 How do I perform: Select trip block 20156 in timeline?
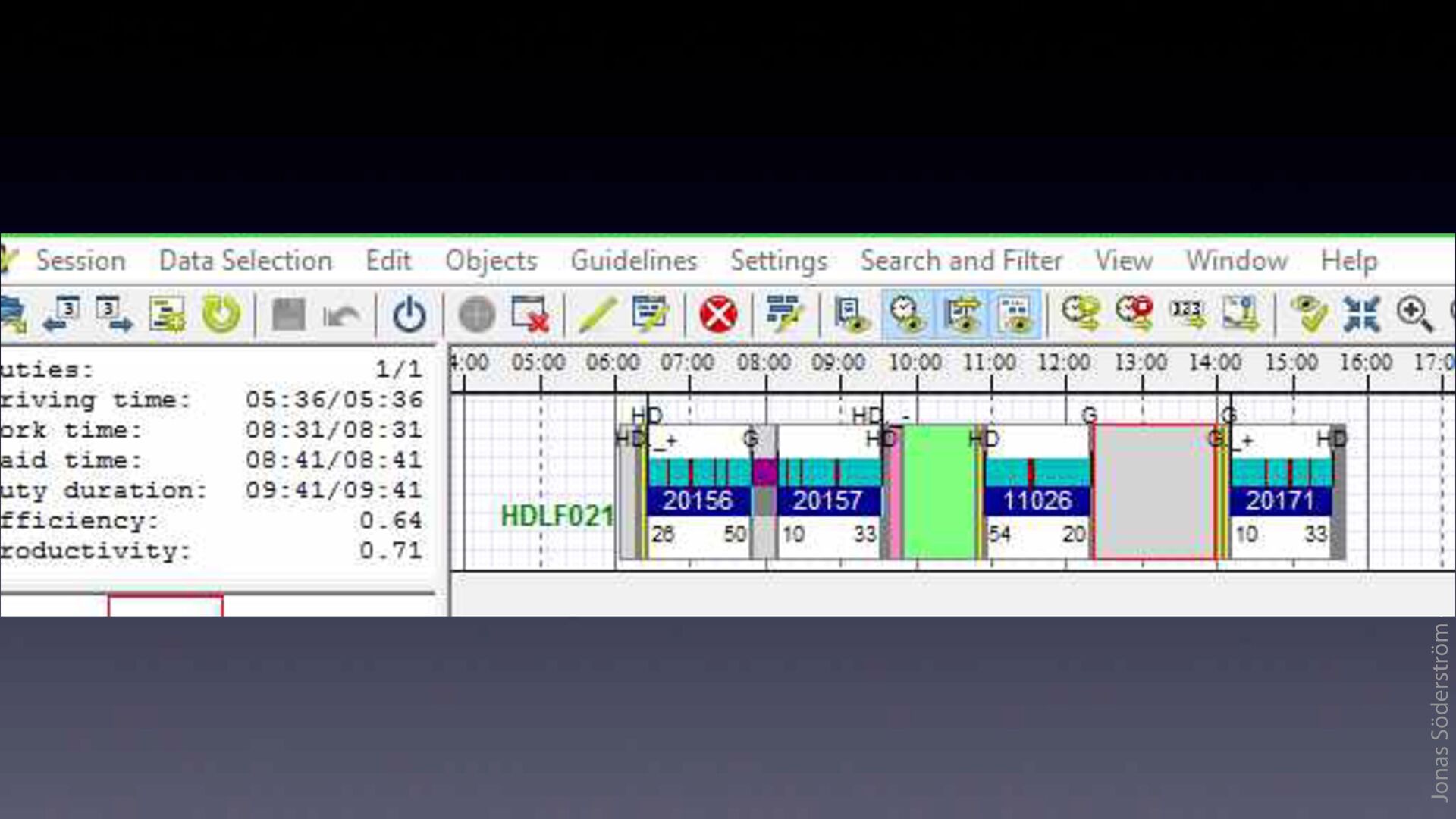tap(697, 500)
